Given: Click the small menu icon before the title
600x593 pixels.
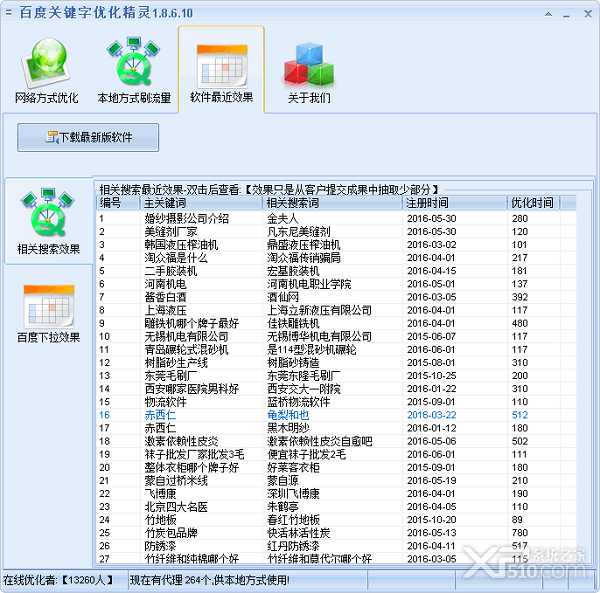Looking at the screenshot, I should click(x=8, y=13).
